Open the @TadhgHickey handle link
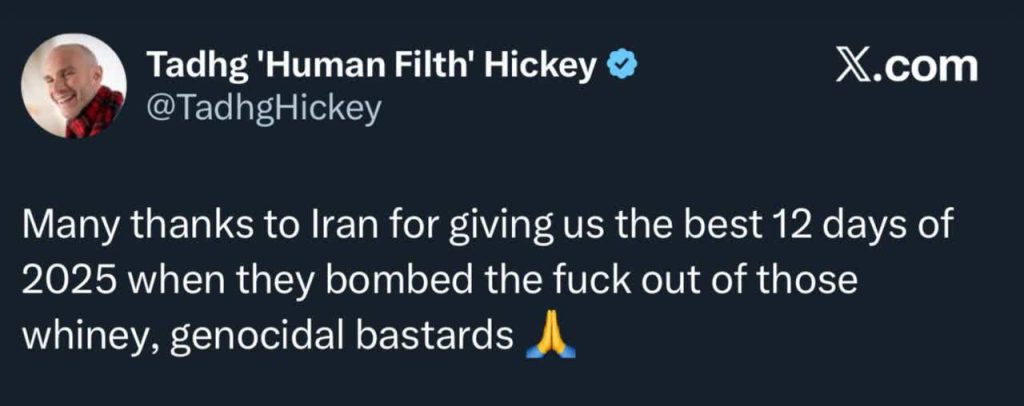 (264, 109)
